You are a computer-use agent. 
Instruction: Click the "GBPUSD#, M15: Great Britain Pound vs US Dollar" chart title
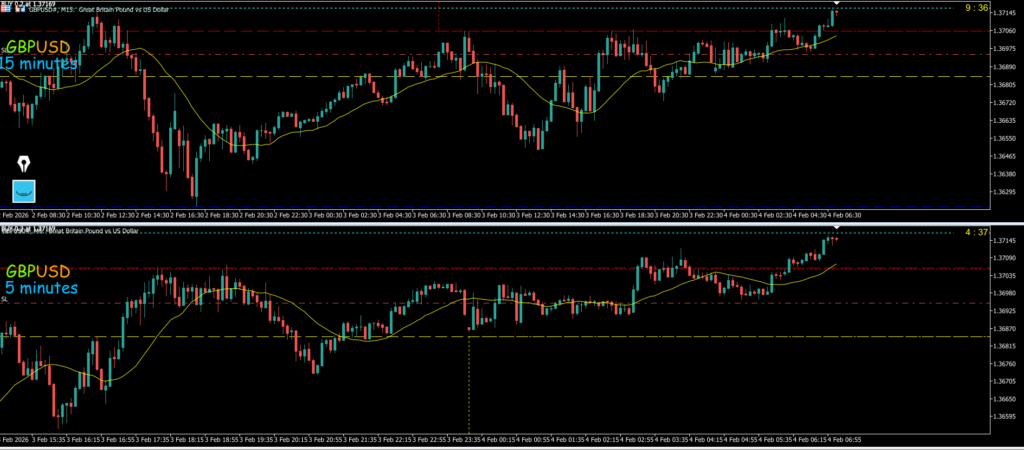tap(98, 7)
